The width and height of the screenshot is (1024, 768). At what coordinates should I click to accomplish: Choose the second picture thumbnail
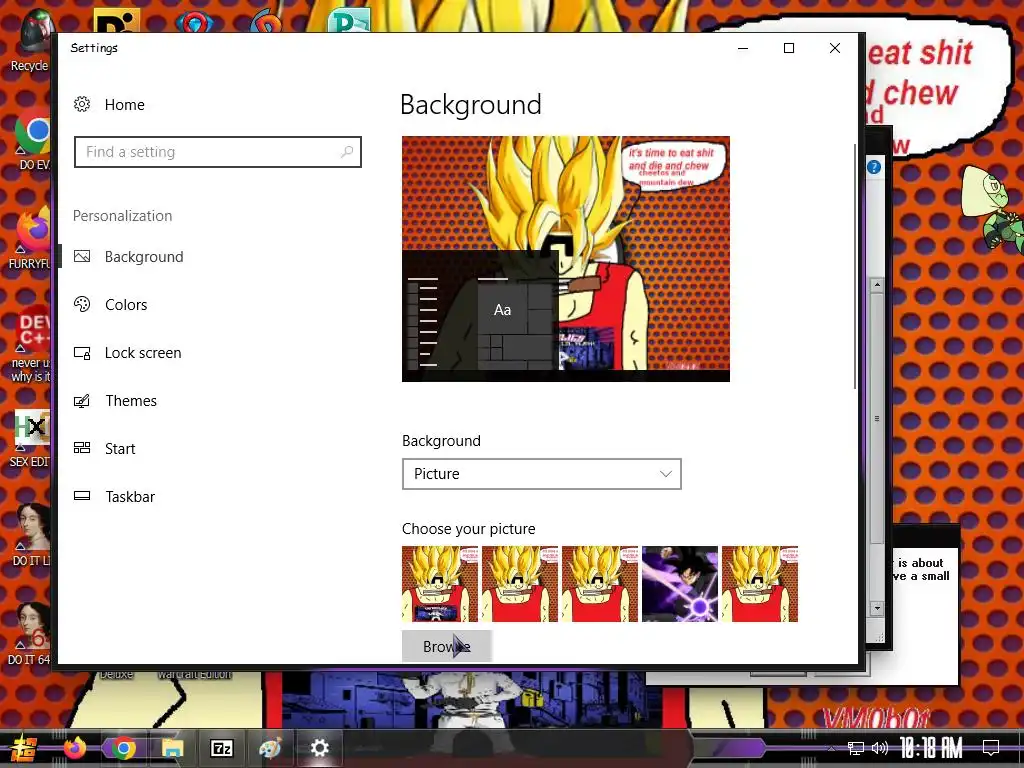[520, 584]
